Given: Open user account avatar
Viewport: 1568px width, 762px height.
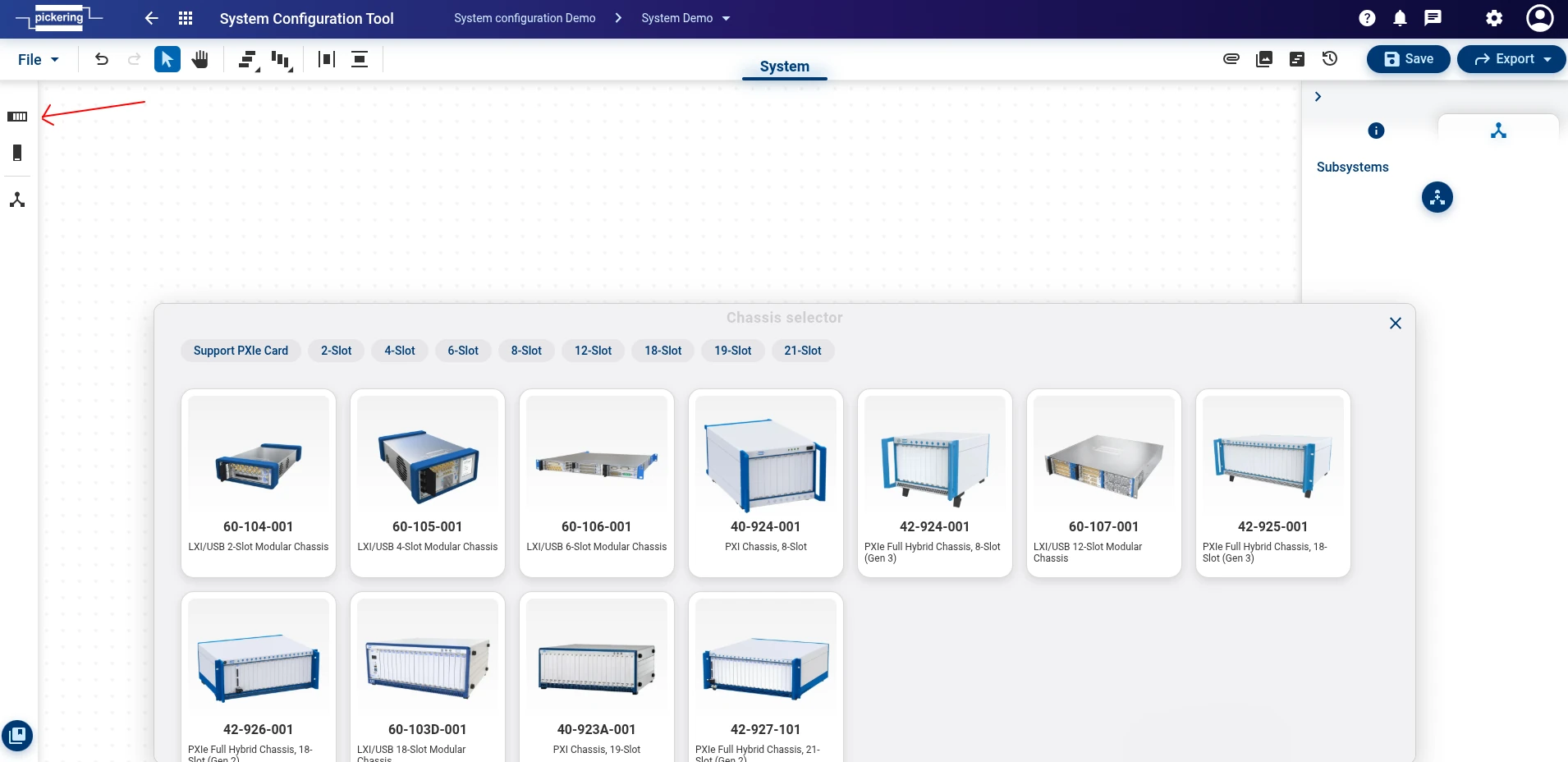Looking at the screenshot, I should coord(1539,18).
